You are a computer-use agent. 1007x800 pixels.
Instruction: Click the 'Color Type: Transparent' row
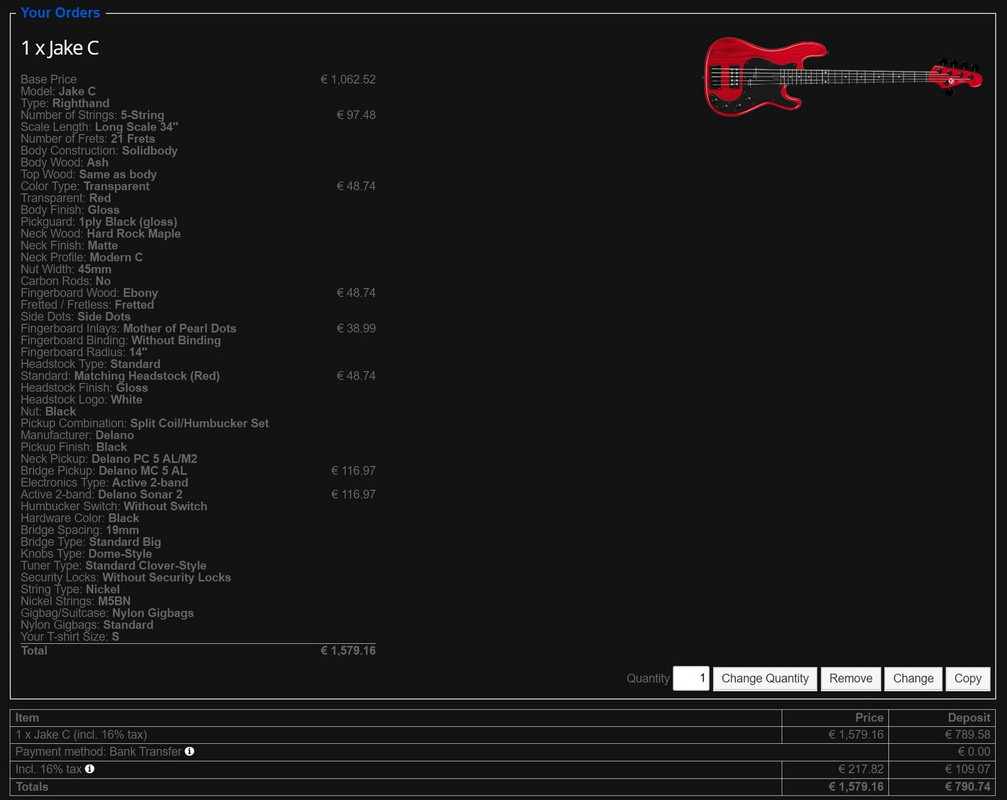[x=85, y=186]
